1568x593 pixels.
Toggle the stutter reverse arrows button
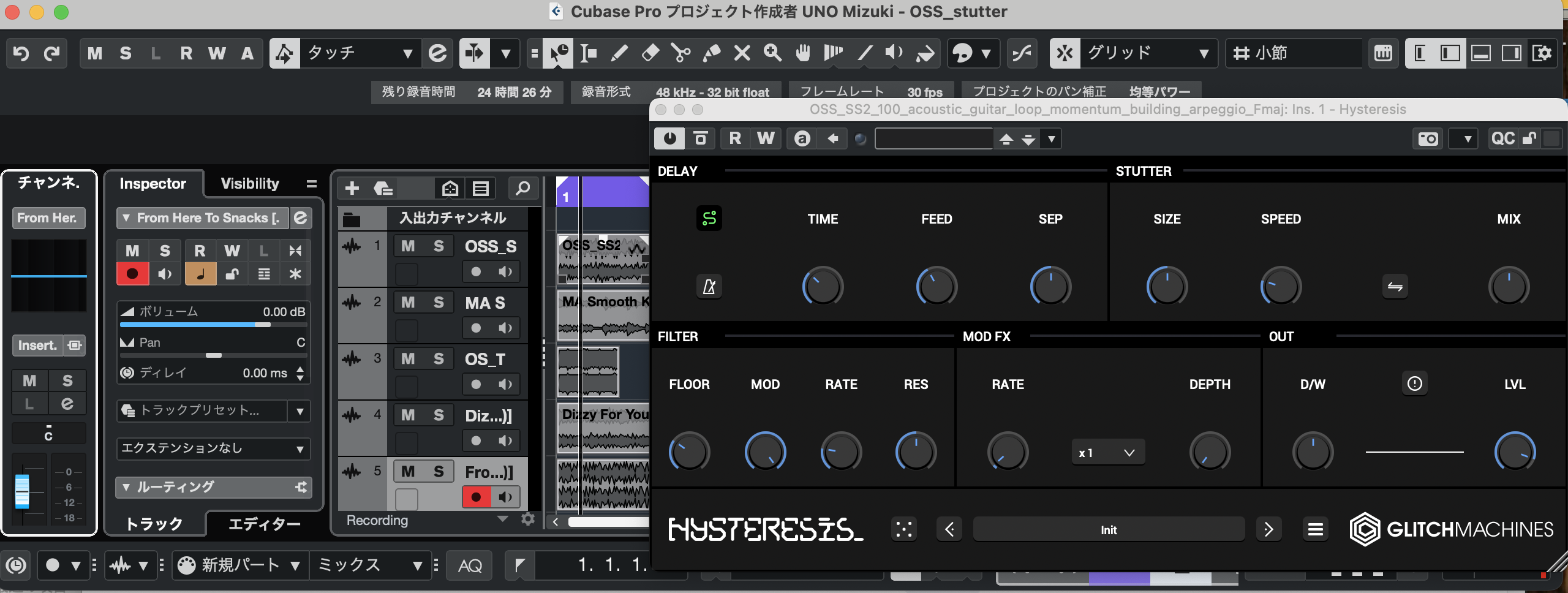[x=1395, y=286]
